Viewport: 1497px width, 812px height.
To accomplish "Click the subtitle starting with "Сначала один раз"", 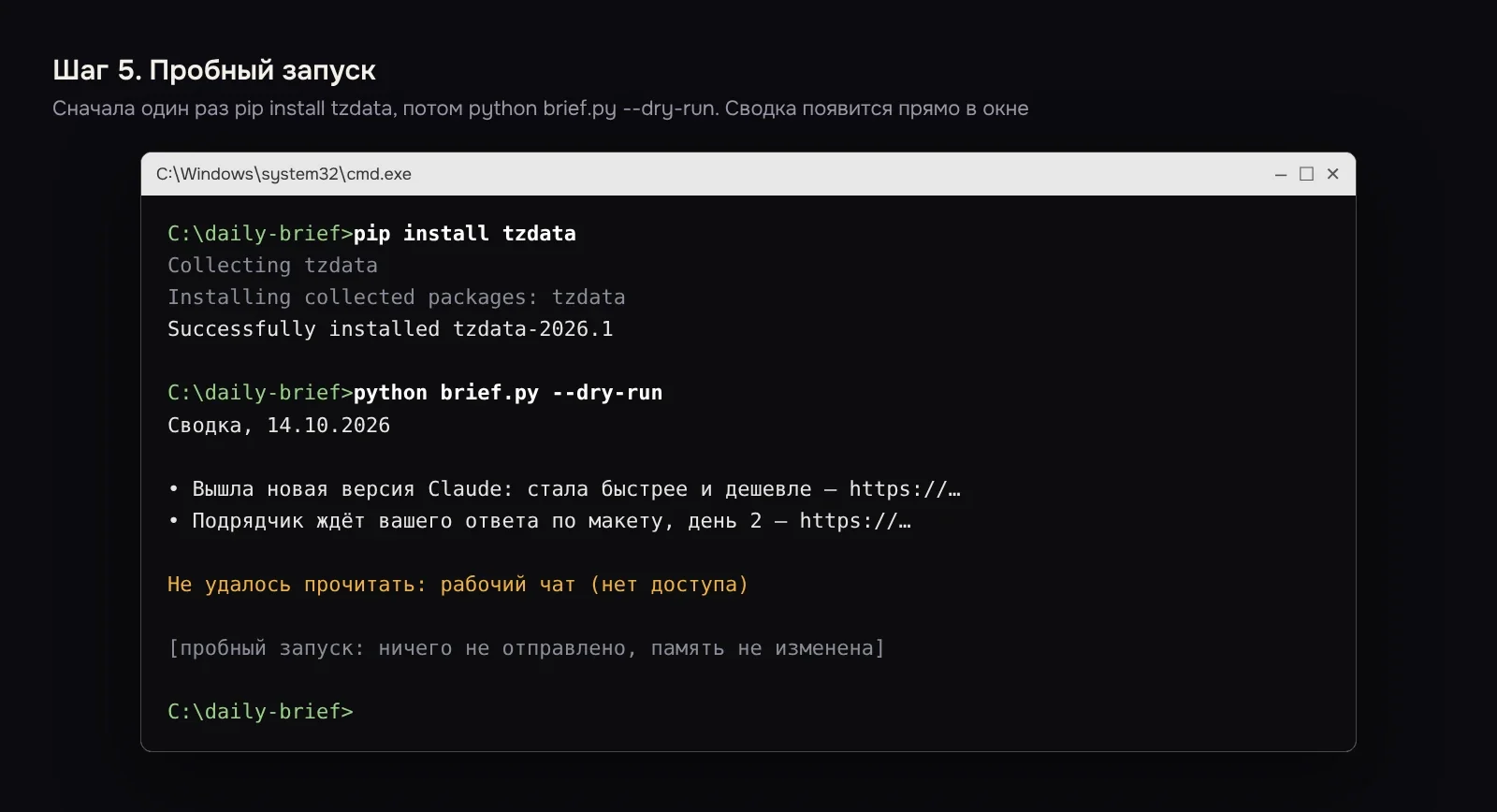I will click(540, 109).
